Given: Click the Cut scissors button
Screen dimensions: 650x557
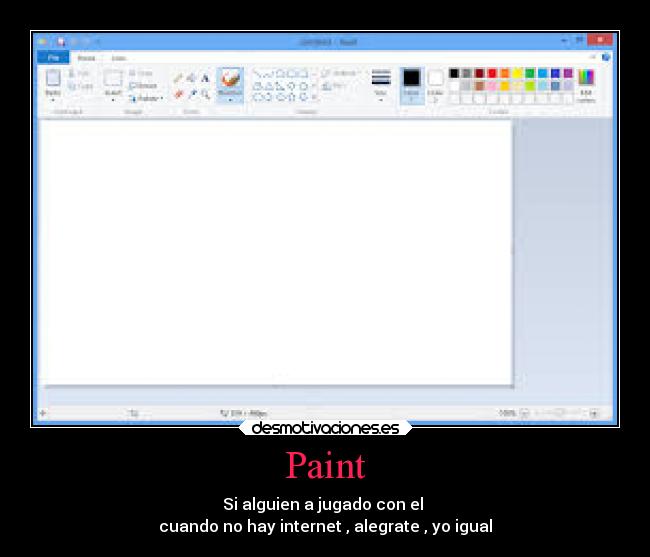Looking at the screenshot, I should [80, 73].
